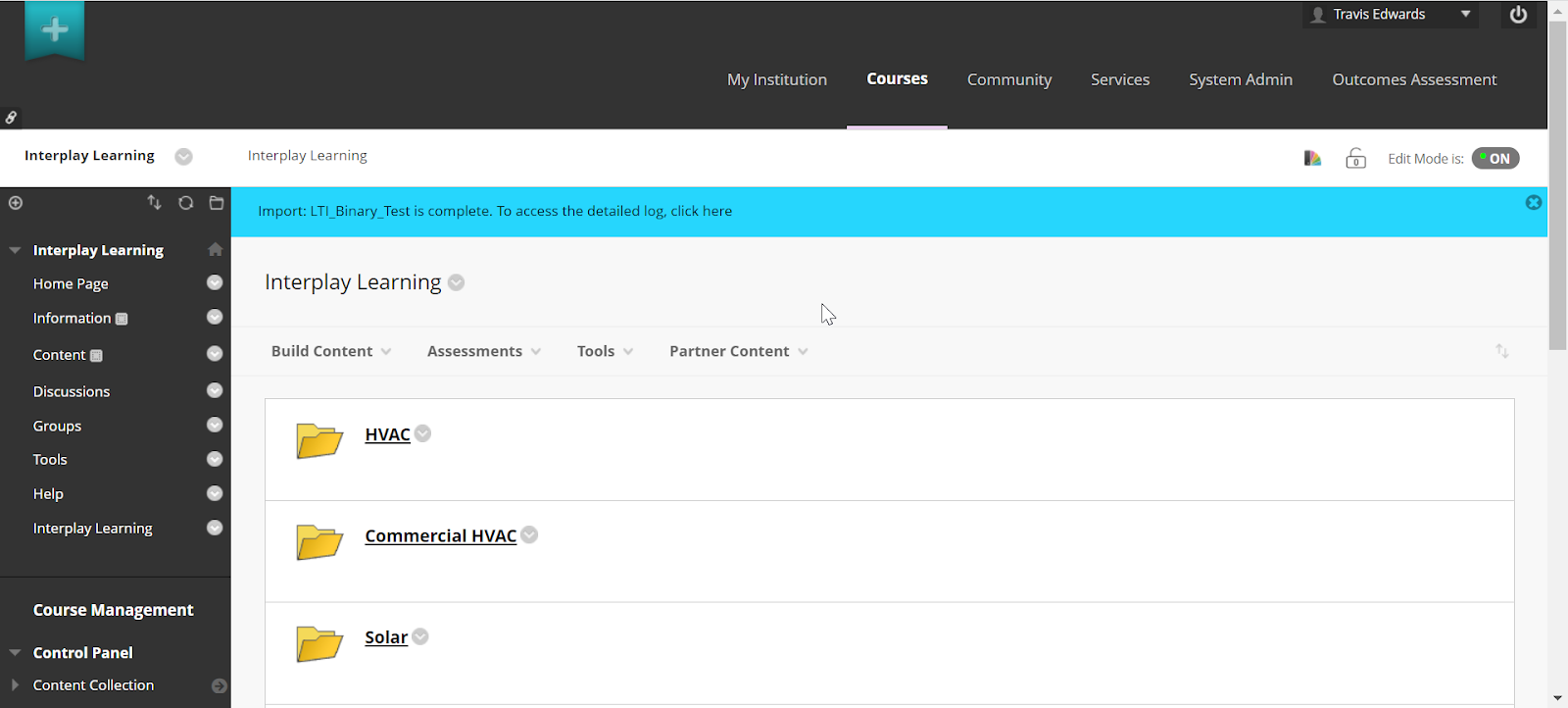Click the Content hidden-content indicator icon

pyautogui.click(x=96, y=356)
